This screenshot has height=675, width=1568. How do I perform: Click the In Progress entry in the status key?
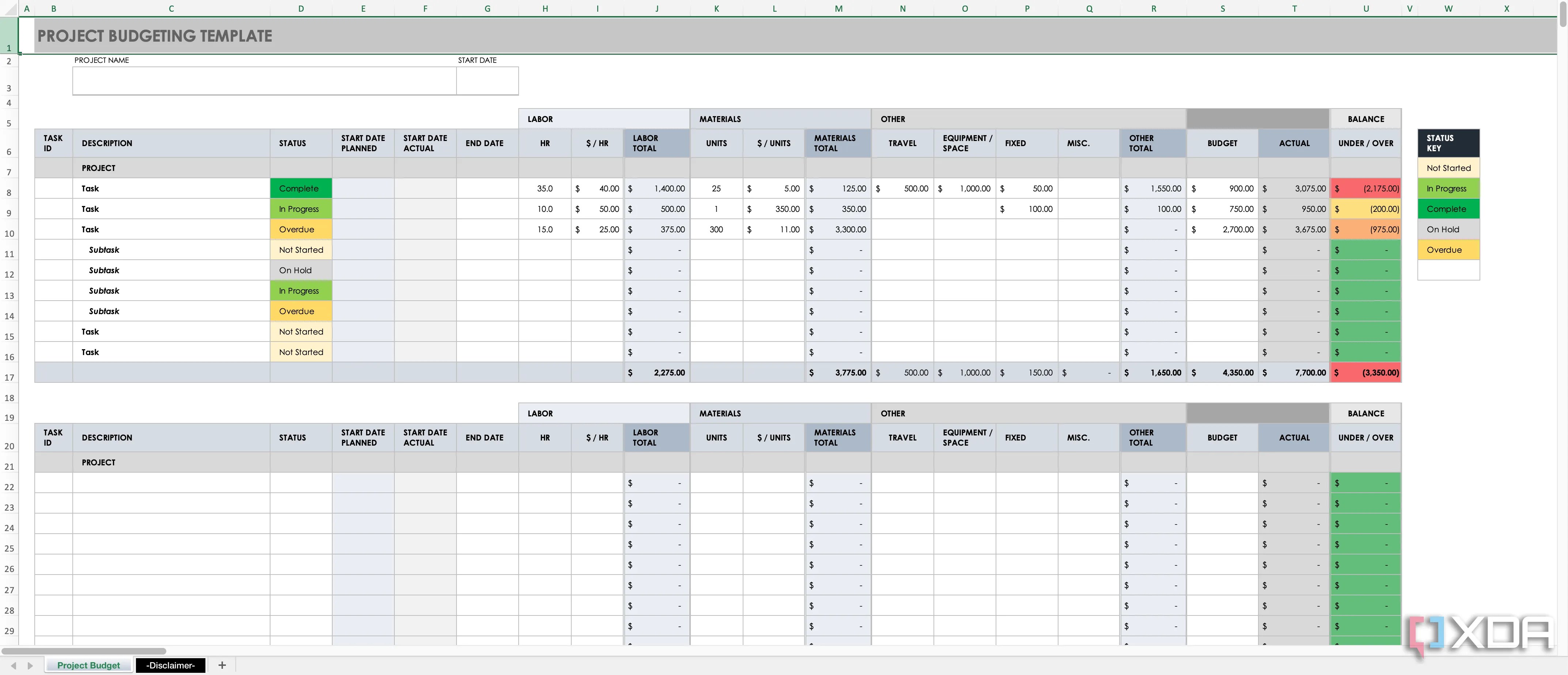pos(1447,188)
